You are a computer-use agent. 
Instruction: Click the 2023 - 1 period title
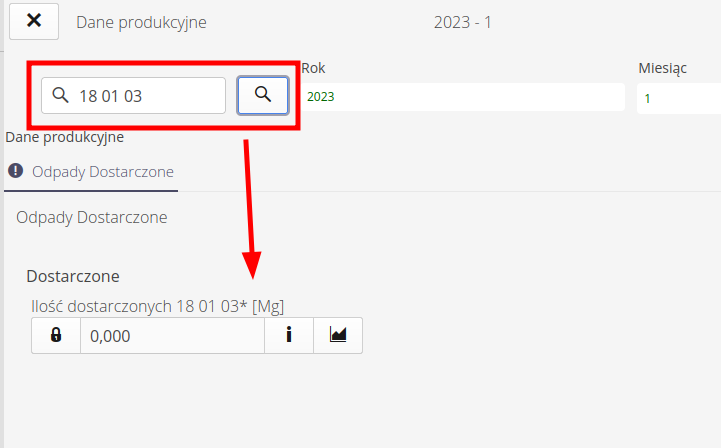click(463, 22)
